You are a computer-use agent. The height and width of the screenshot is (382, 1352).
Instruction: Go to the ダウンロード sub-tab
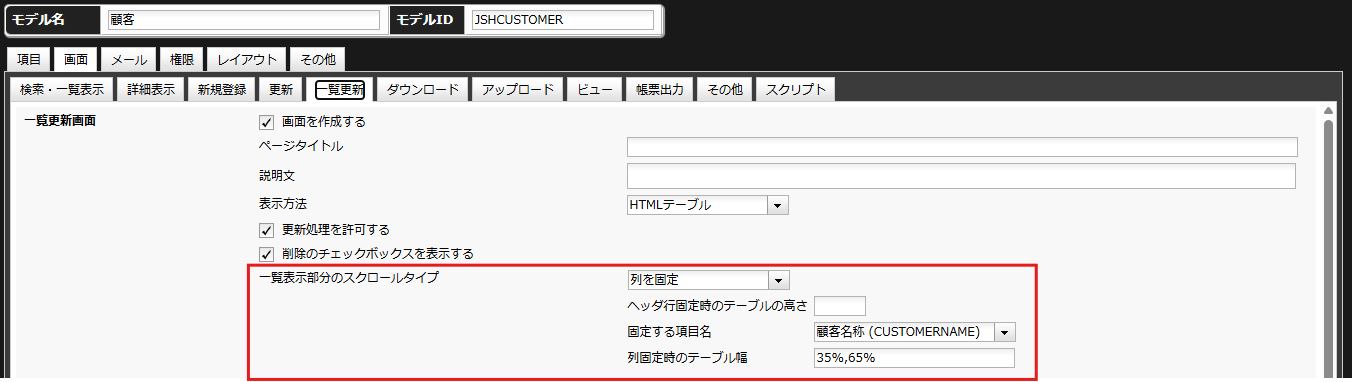(x=422, y=89)
